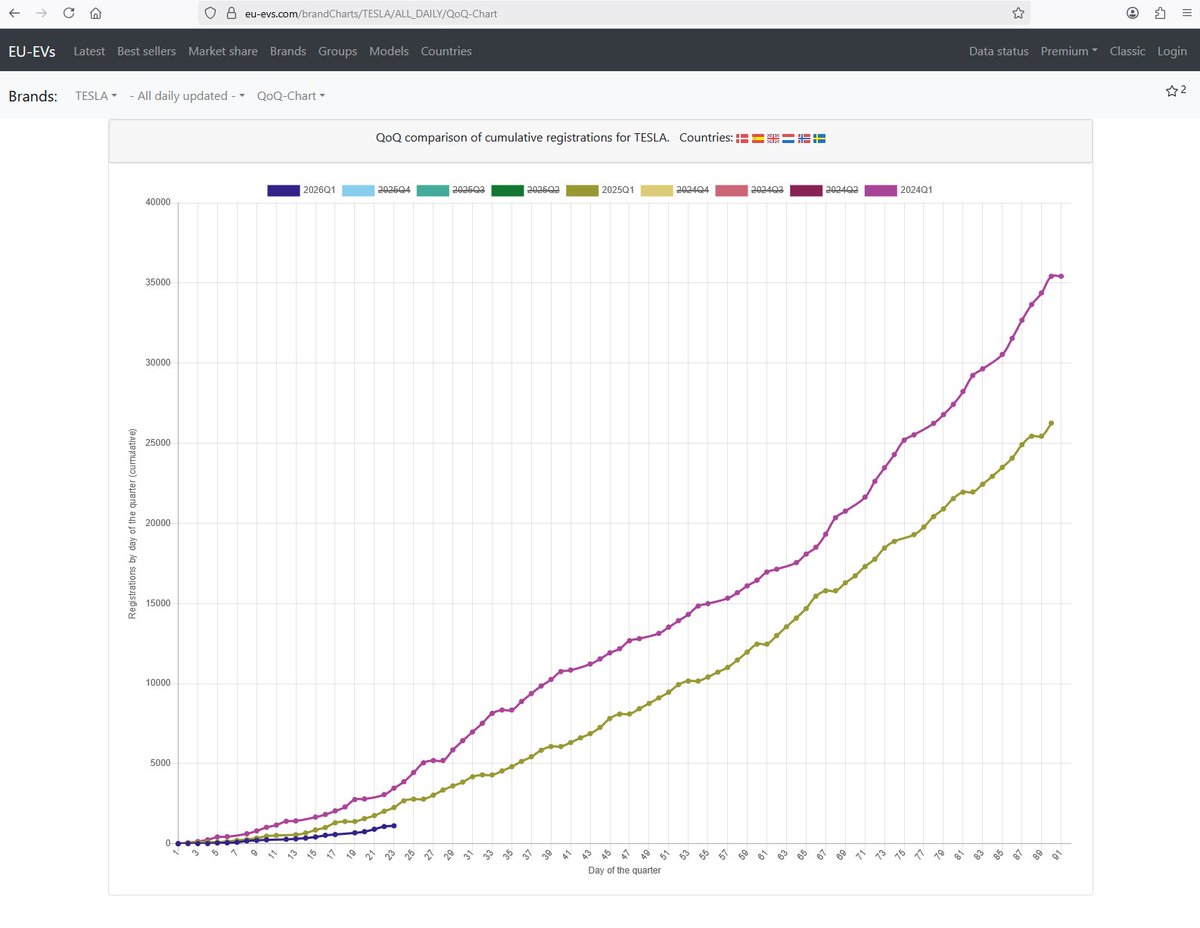Click the light blue 2025Q4 color swatch
1200x928 pixels.
pyautogui.click(x=358, y=190)
